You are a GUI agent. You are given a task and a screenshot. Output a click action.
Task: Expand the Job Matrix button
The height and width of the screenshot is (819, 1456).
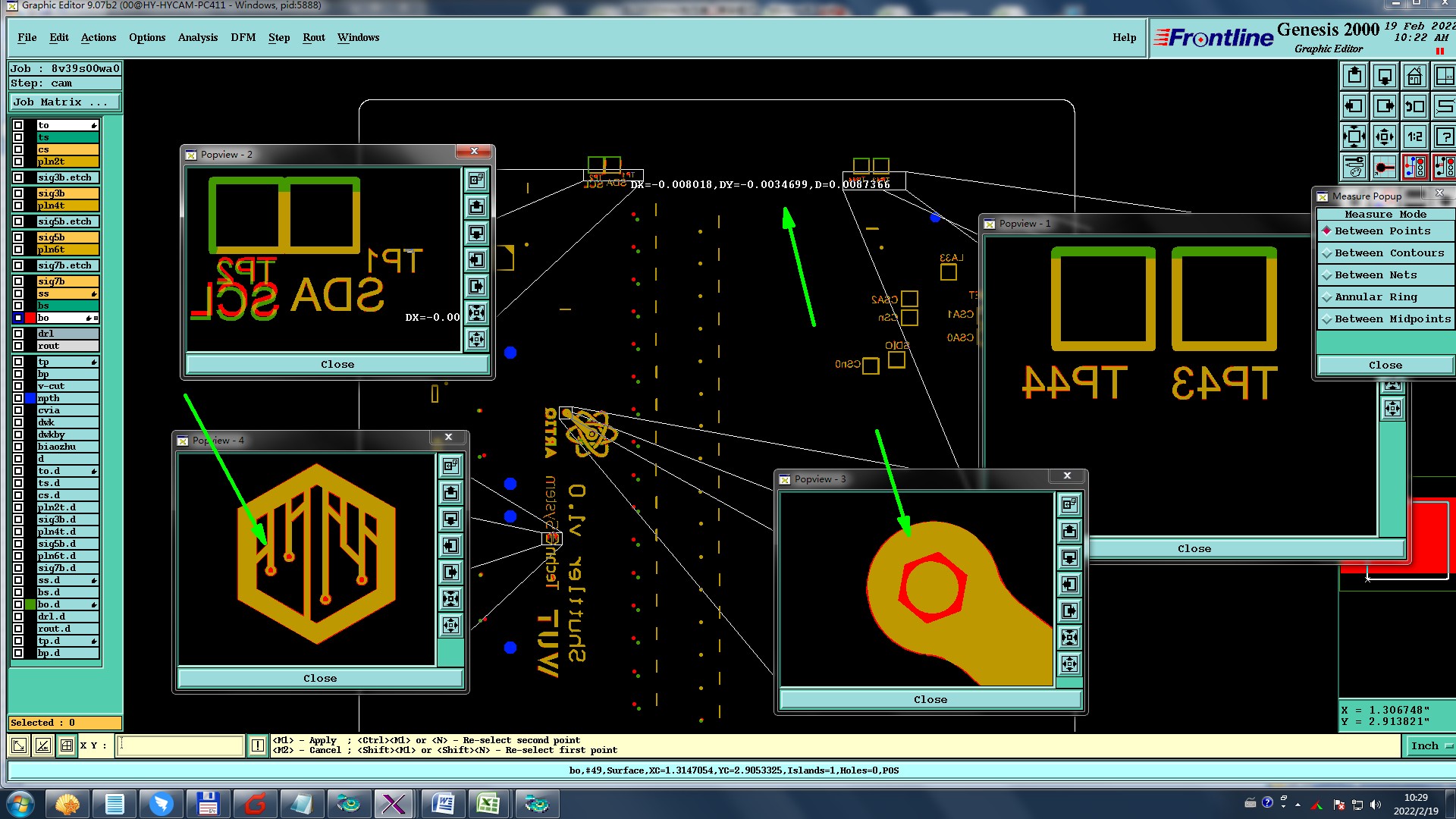click(x=64, y=102)
